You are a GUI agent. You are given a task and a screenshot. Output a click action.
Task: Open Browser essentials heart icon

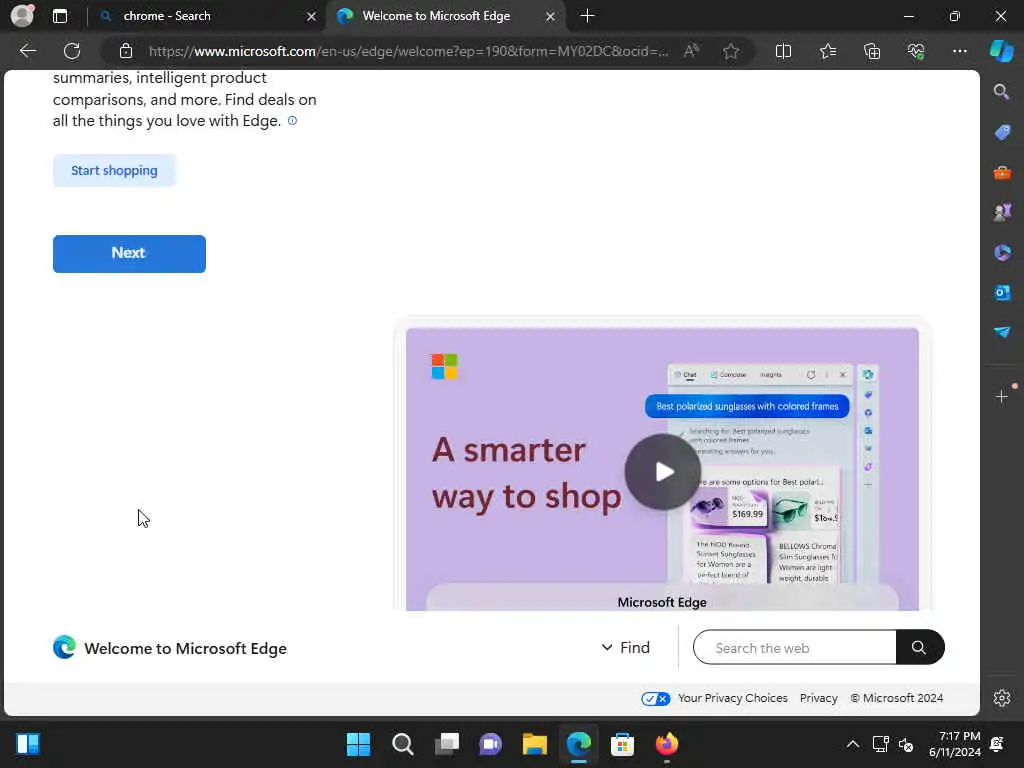pos(916,51)
